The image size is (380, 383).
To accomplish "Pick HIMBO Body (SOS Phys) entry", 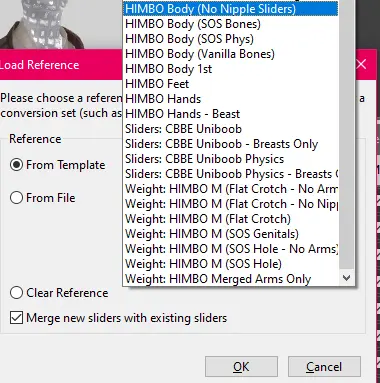I will click(231, 39).
